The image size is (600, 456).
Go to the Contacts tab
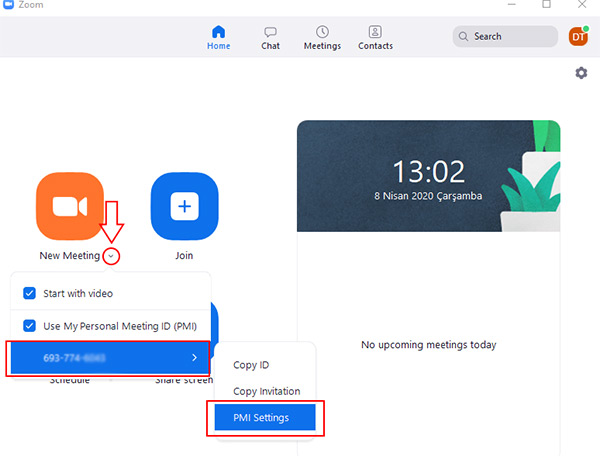coord(375,37)
